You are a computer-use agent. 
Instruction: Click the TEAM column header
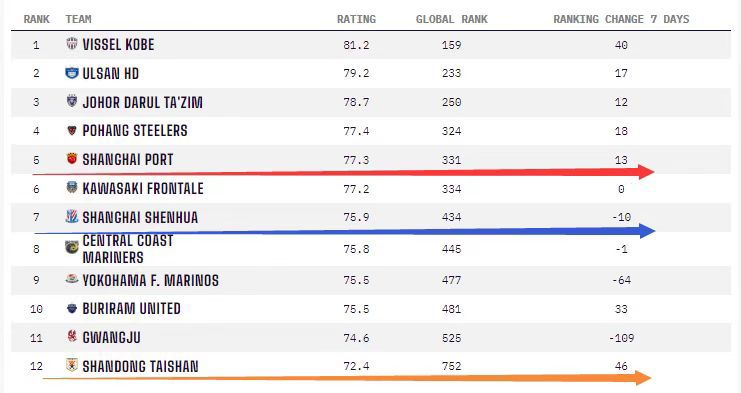[x=78, y=19]
